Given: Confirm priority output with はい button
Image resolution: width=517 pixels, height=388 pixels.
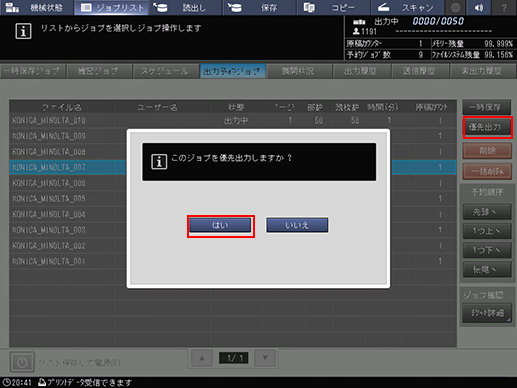Looking at the screenshot, I should (x=220, y=225).
